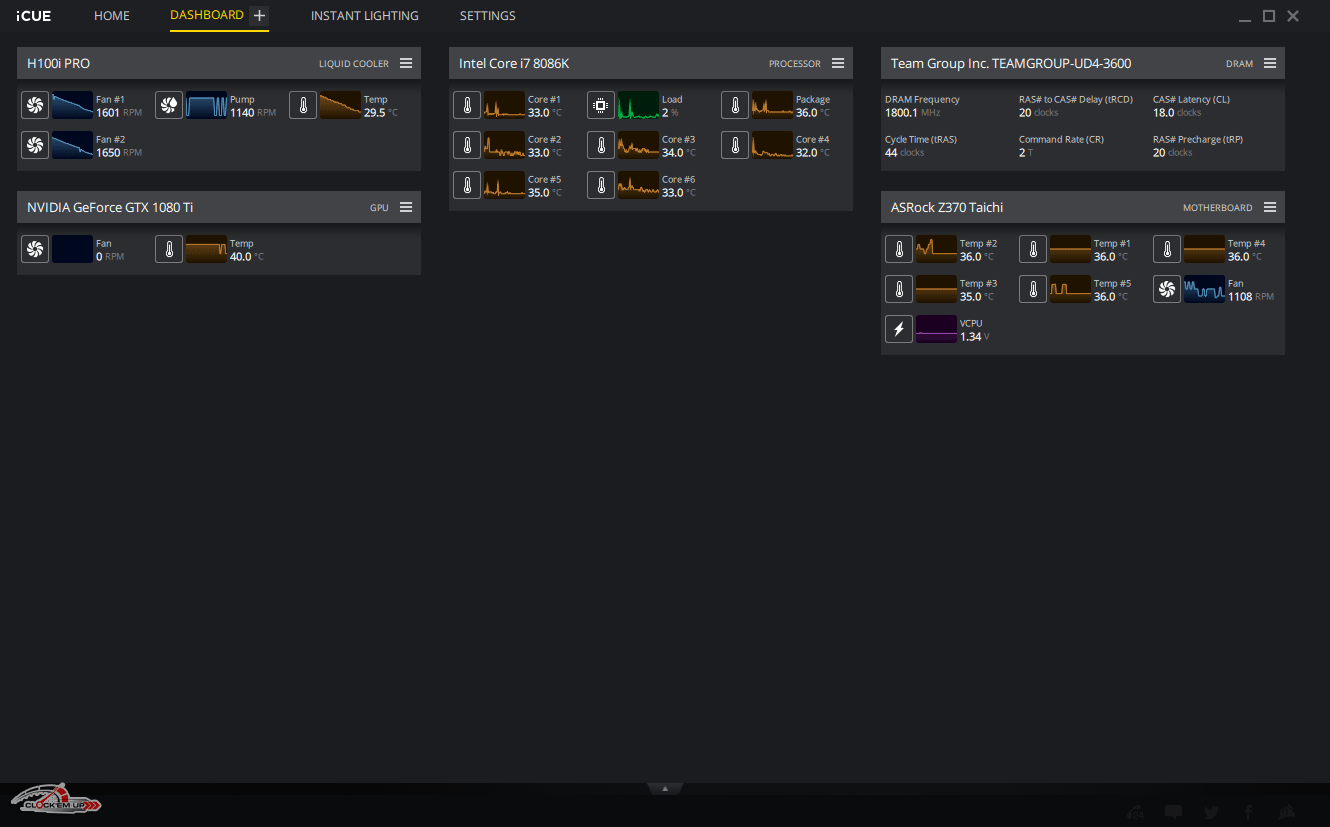
Task: Click the VCPU voltage lightning icon
Action: point(899,329)
